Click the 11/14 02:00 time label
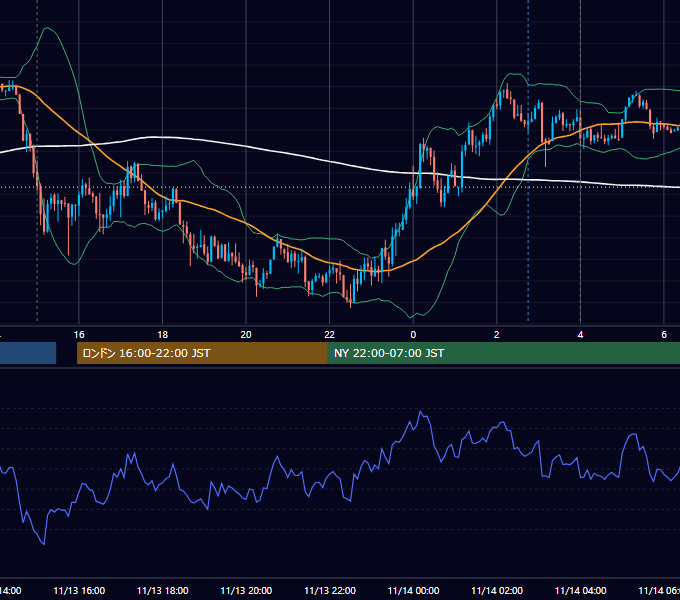The width and height of the screenshot is (680, 600). tap(497, 590)
